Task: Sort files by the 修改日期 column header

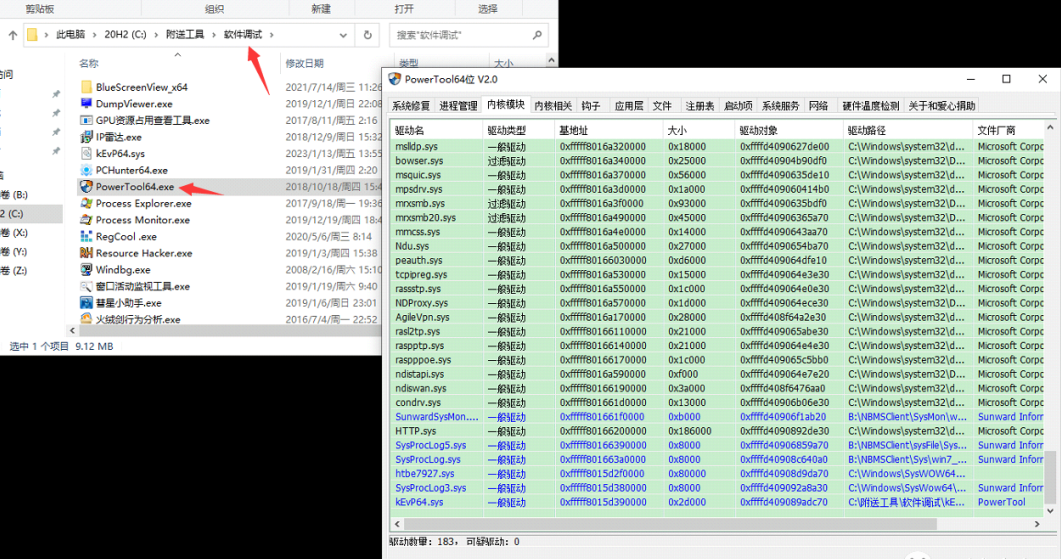Action: (306, 63)
